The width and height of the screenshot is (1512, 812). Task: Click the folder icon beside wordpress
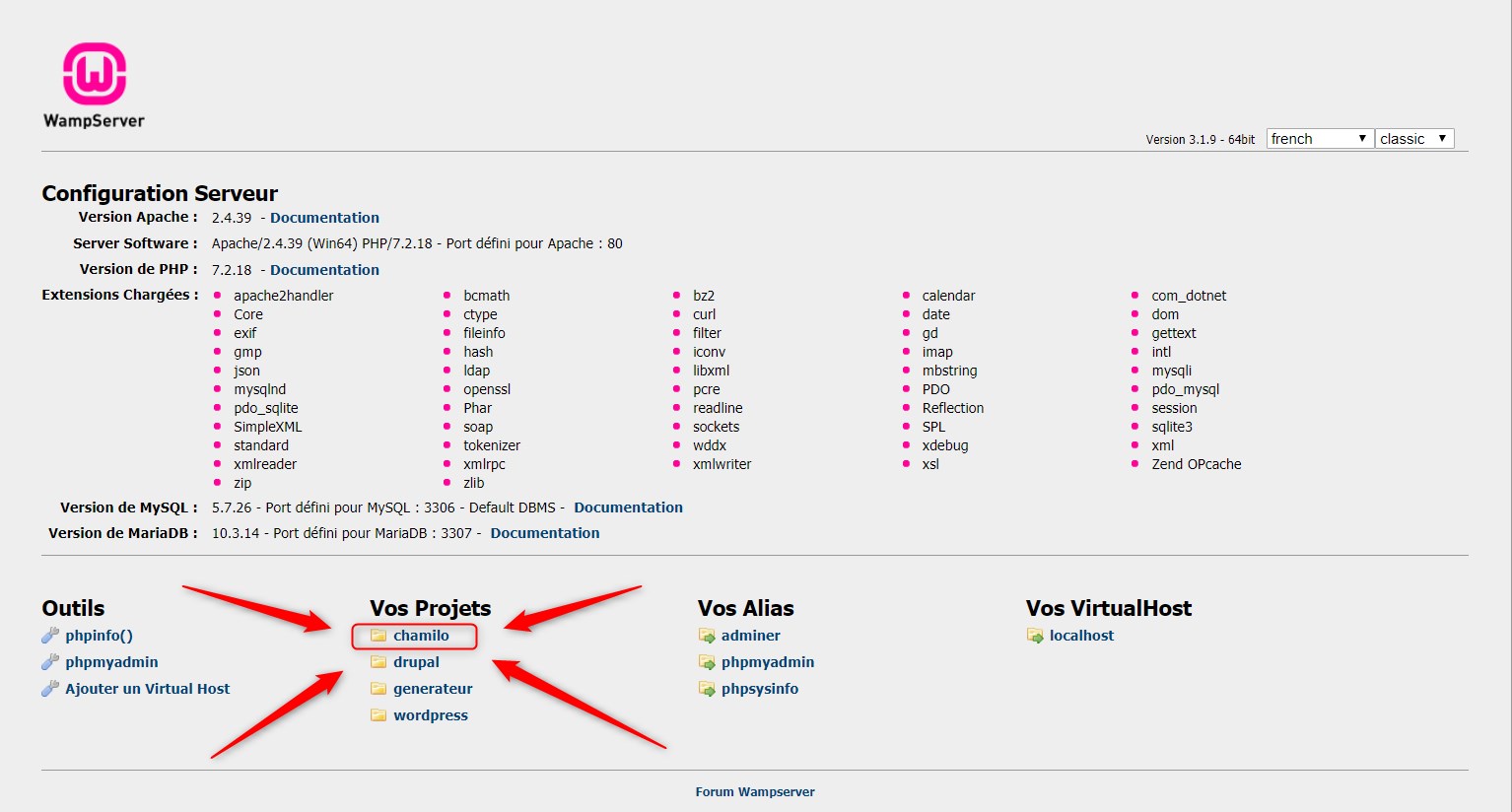[x=378, y=715]
